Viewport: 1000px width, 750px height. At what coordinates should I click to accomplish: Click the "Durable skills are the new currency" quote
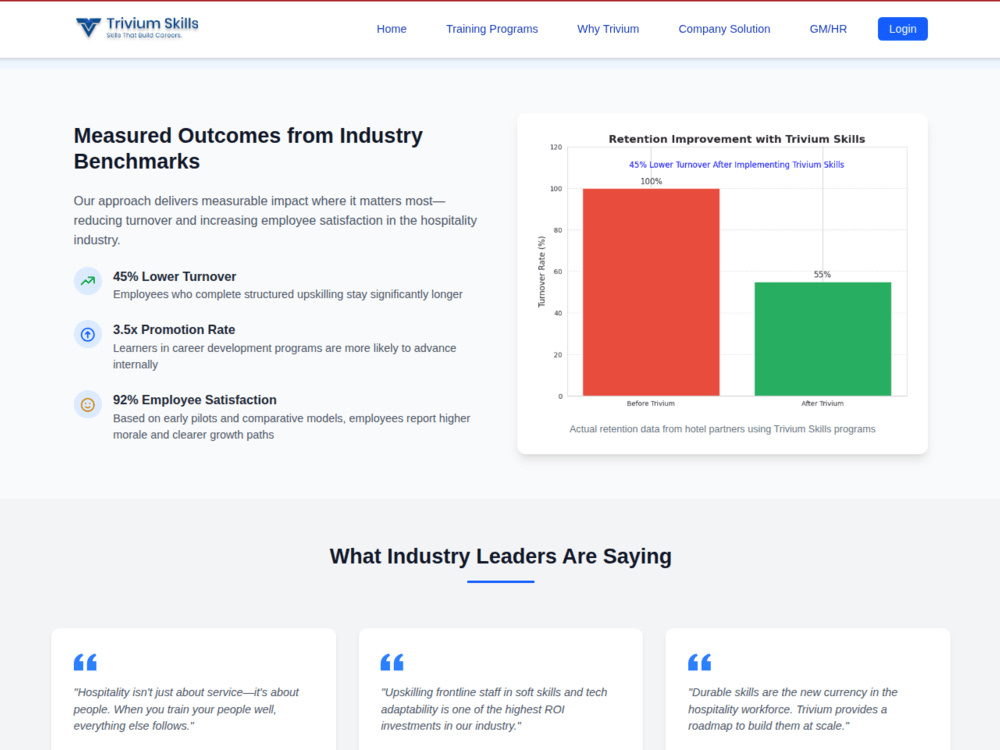click(793, 709)
